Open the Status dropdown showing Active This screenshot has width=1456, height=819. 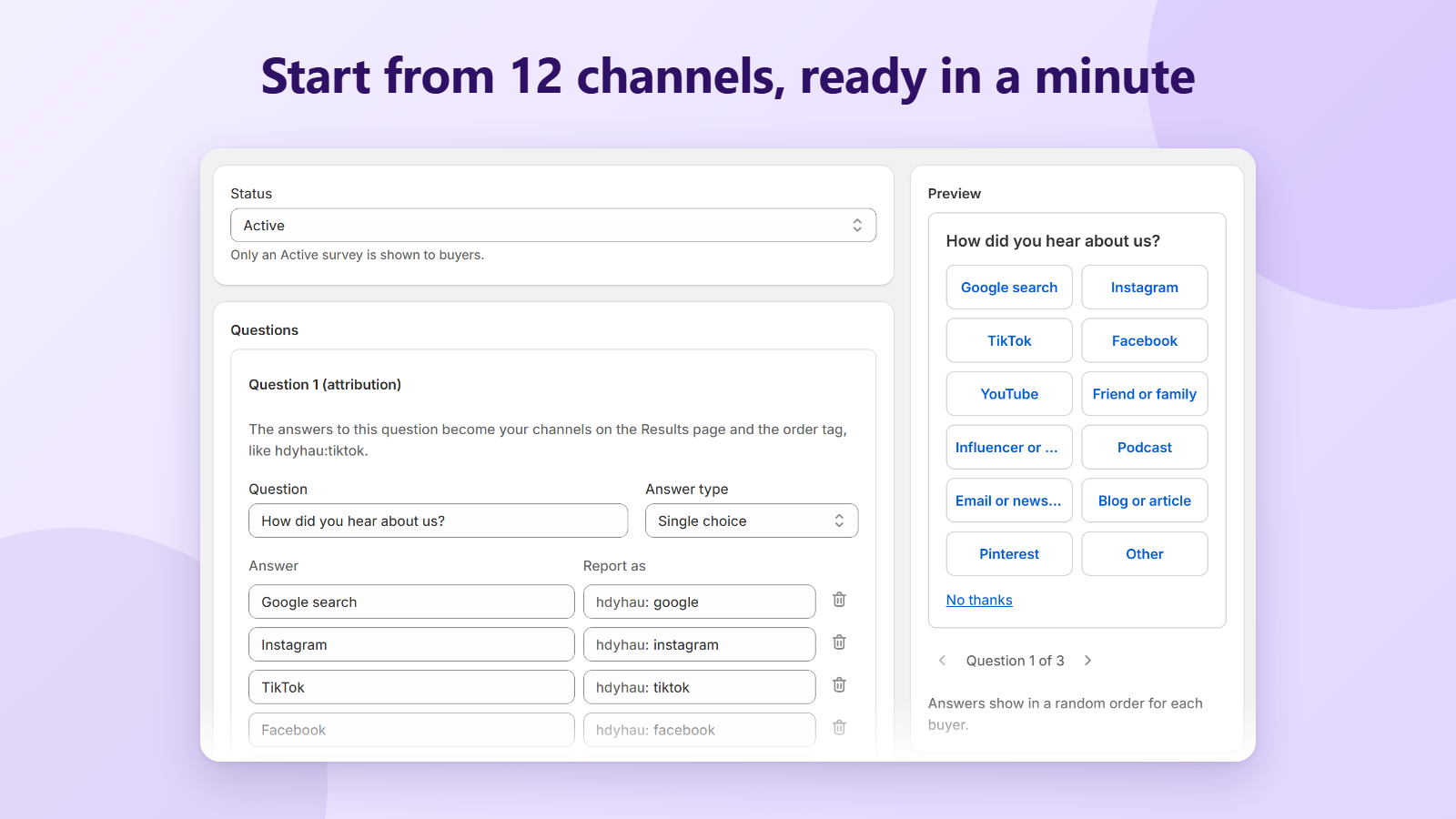pos(553,226)
